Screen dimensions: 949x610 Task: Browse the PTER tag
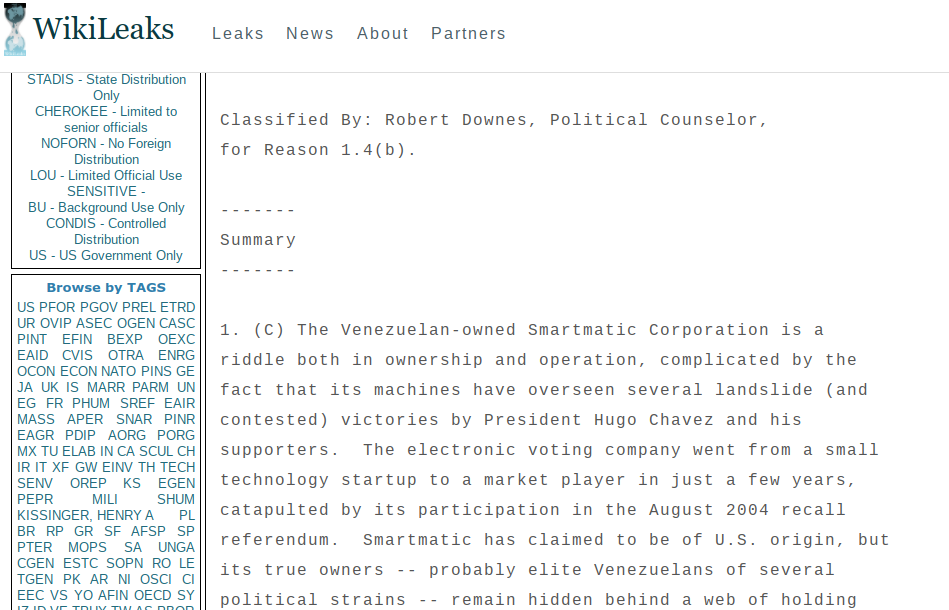click(34, 547)
